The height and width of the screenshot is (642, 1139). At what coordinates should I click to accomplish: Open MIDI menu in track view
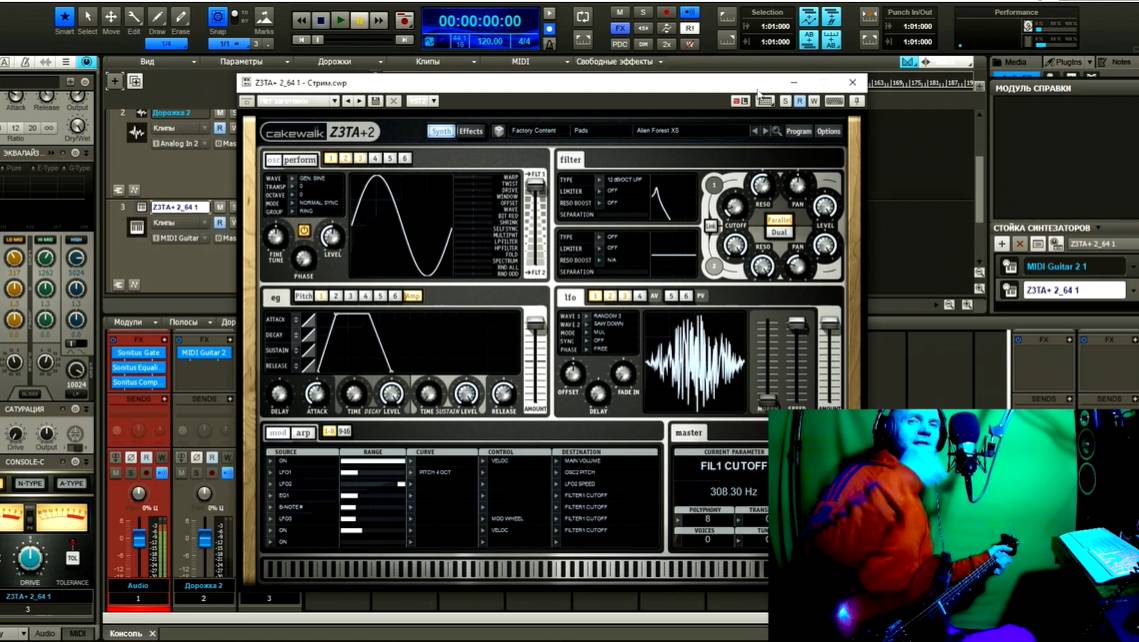click(x=520, y=62)
